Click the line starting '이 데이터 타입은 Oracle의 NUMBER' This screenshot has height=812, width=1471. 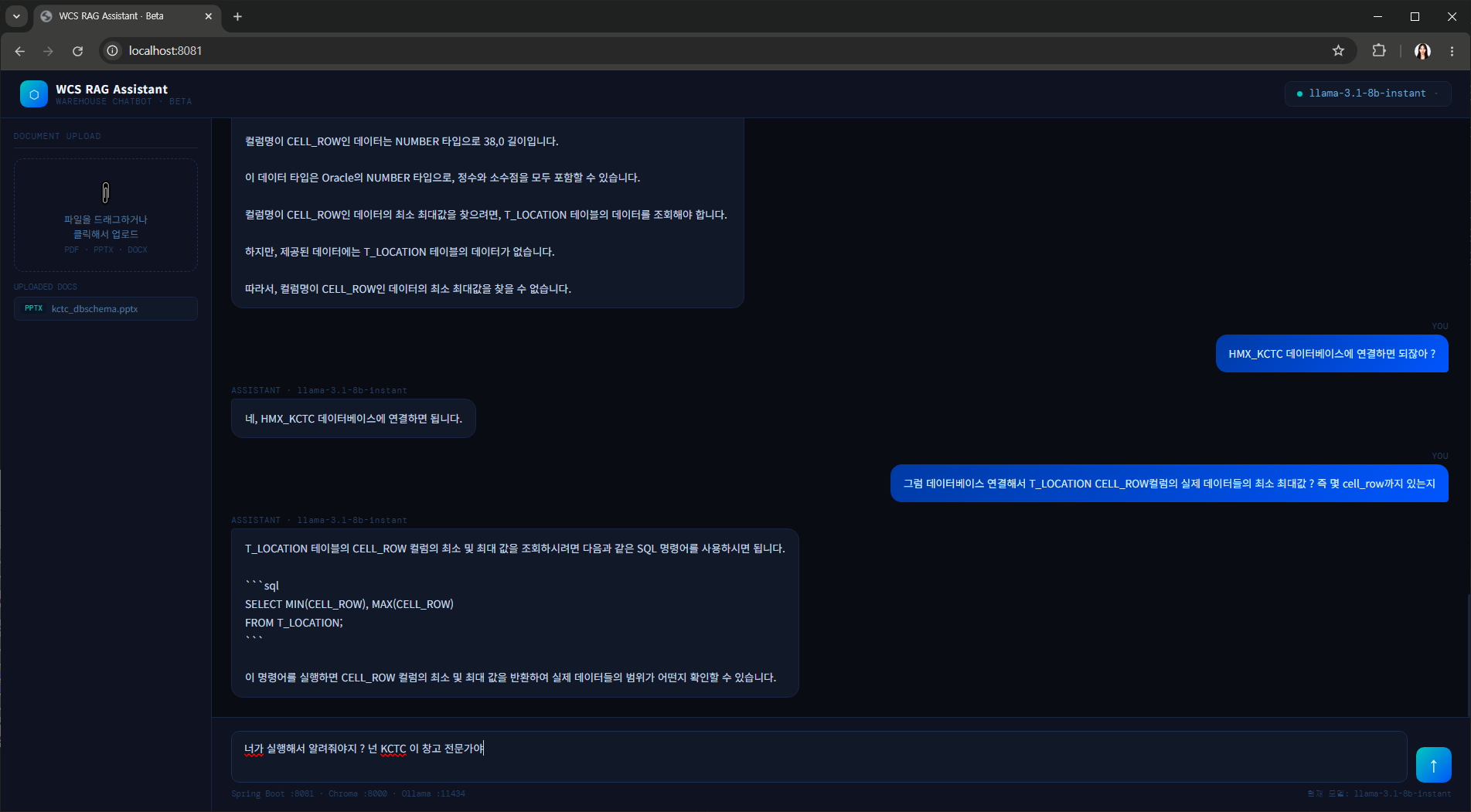[x=442, y=178]
